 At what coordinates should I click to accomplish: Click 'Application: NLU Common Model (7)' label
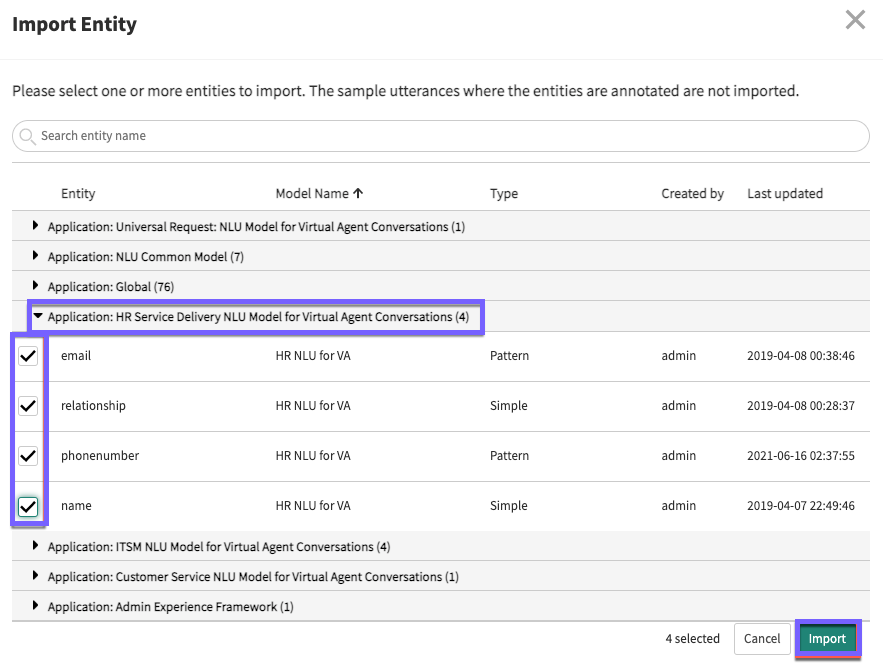(146, 257)
